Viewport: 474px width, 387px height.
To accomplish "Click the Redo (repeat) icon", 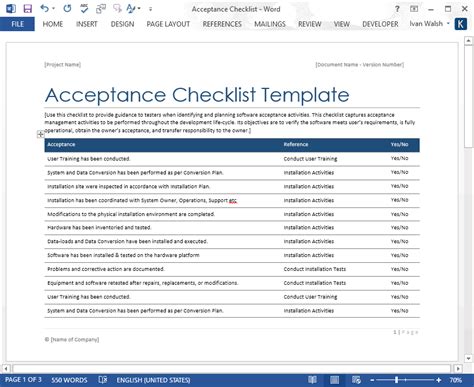I will click(67, 8).
